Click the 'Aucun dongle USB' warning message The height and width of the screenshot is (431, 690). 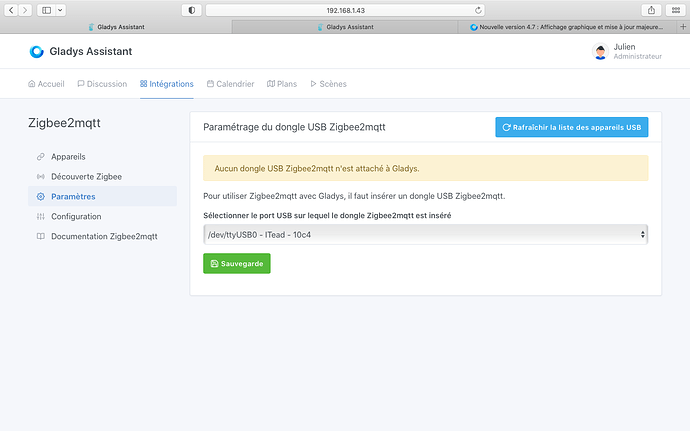pyautogui.click(x=426, y=168)
